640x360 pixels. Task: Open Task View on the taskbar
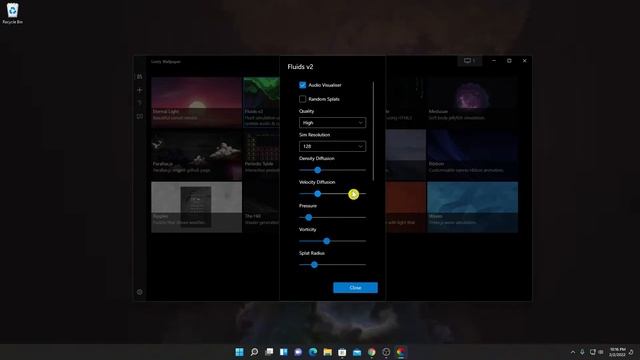269,352
